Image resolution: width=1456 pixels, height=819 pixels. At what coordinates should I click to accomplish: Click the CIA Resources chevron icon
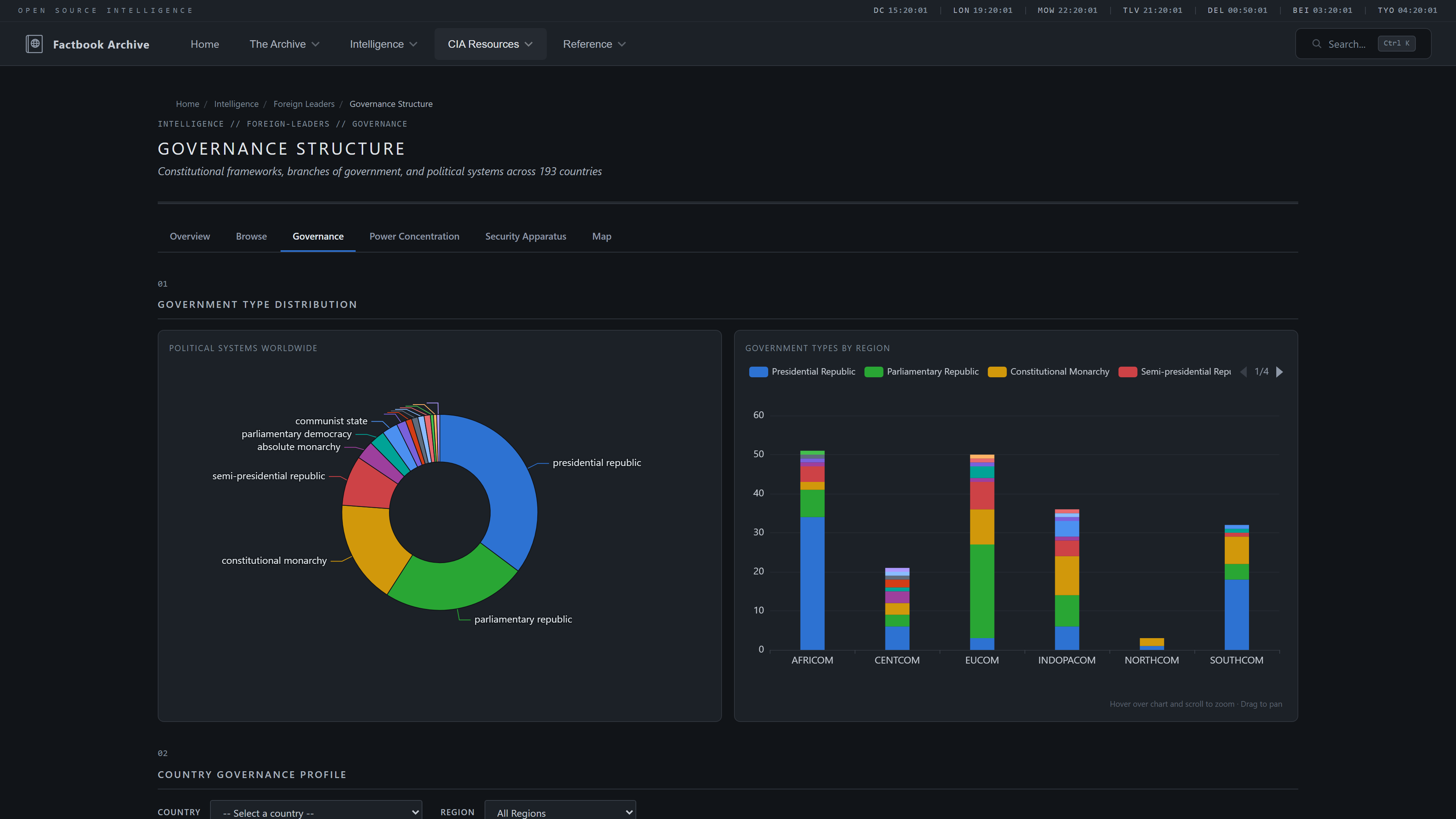point(529,44)
